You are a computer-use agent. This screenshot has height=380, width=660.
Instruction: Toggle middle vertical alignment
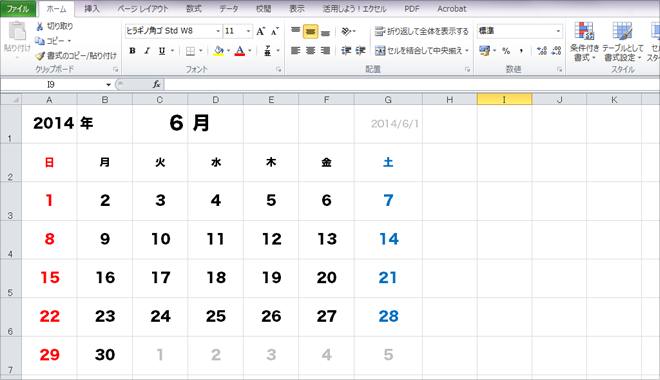(310, 31)
